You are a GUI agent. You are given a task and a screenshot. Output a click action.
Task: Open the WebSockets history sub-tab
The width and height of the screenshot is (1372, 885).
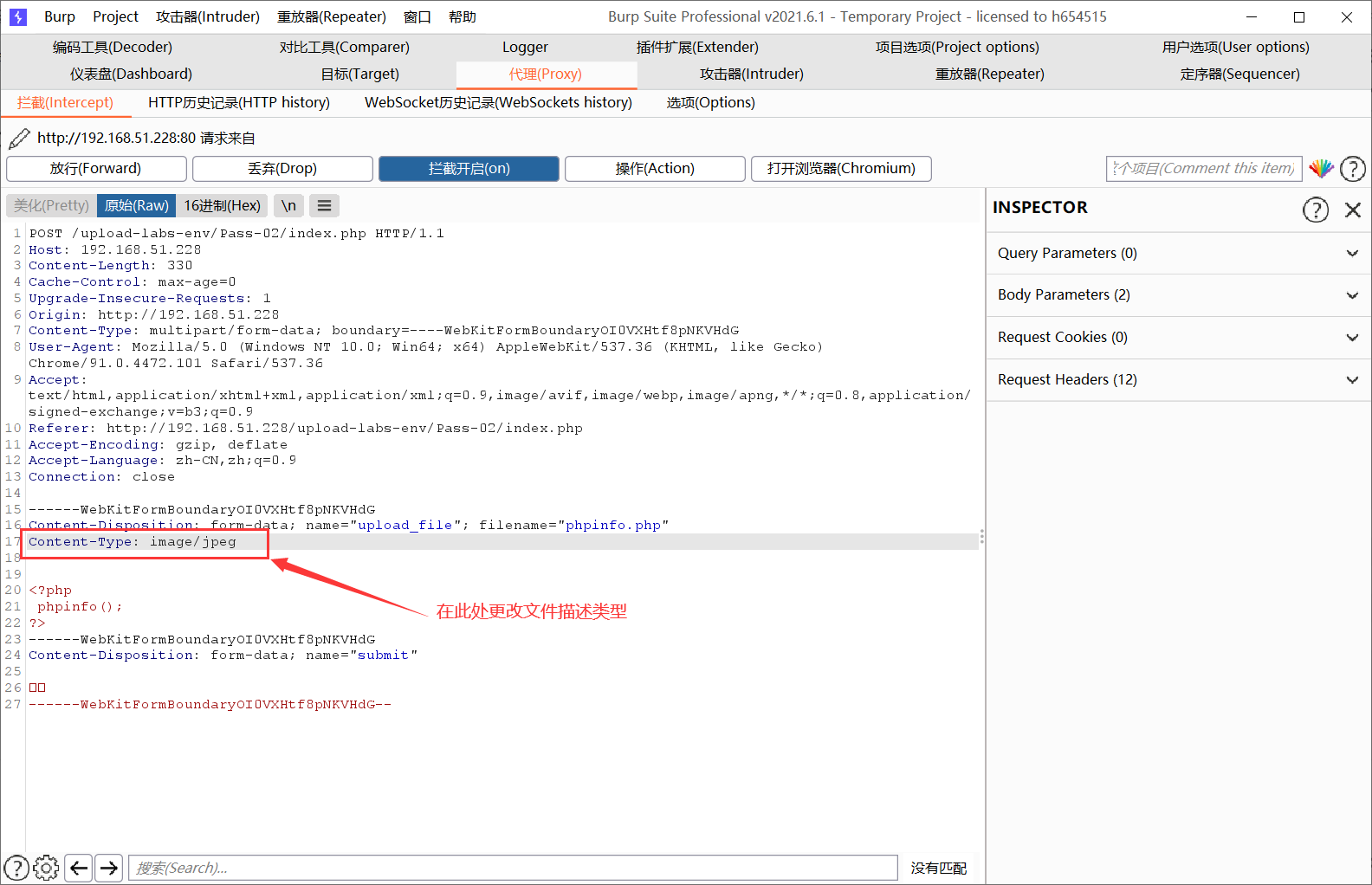tap(498, 102)
